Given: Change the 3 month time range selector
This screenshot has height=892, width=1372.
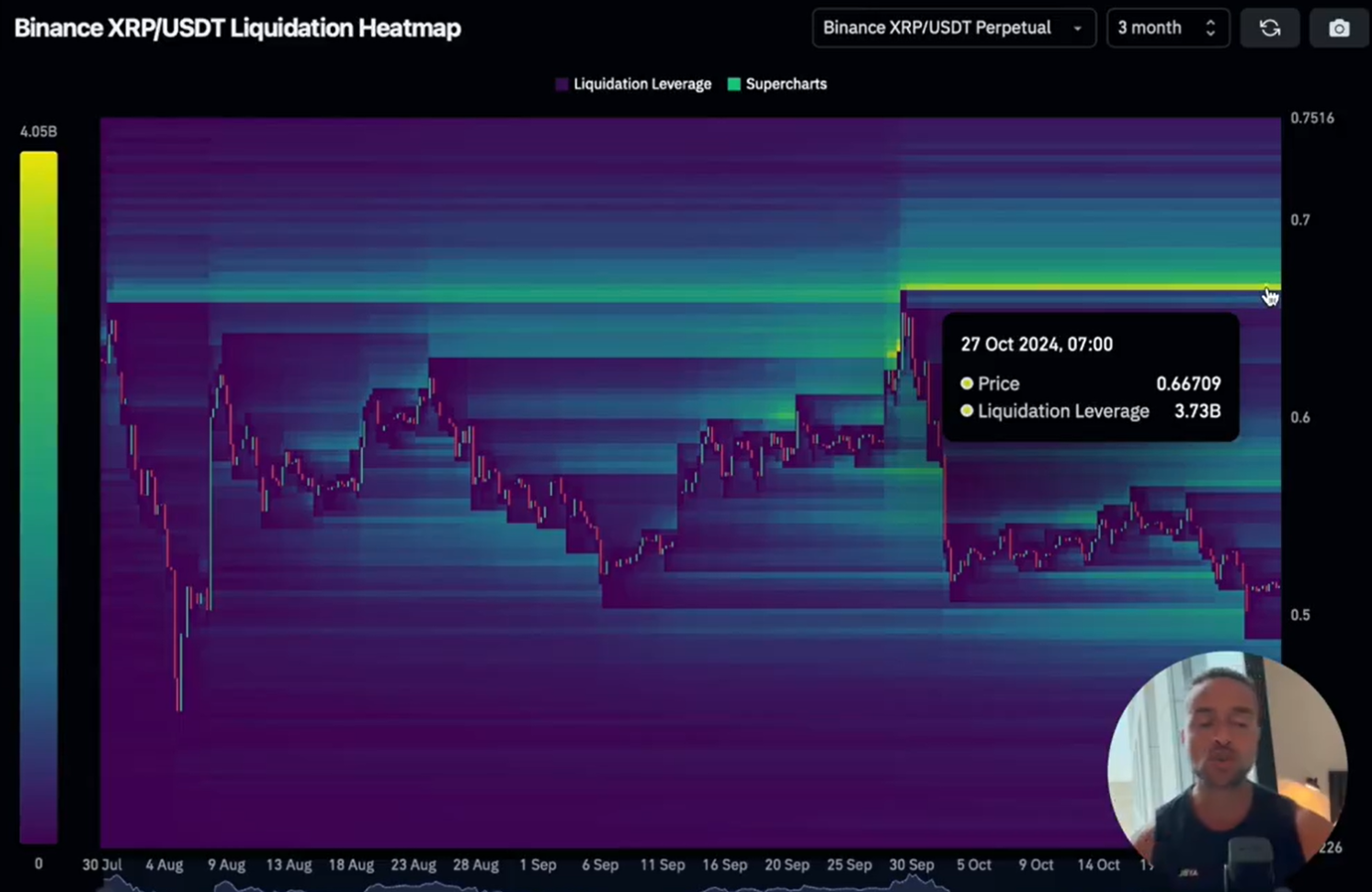Looking at the screenshot, I should pyautogui.click(x=1168, y=28).
